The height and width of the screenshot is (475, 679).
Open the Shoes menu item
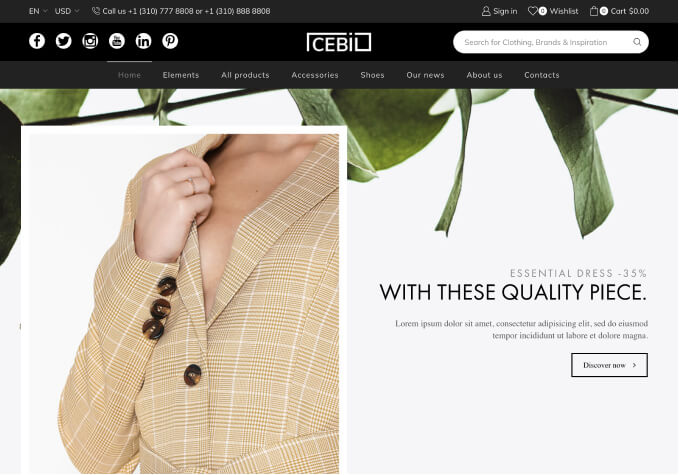tap(372, 75)
